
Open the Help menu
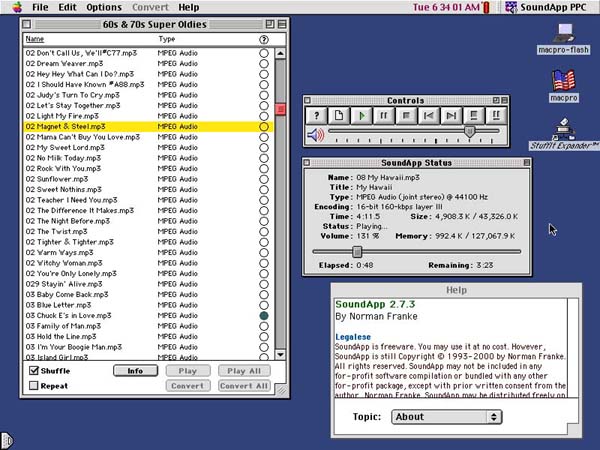(x=188, y=7)
